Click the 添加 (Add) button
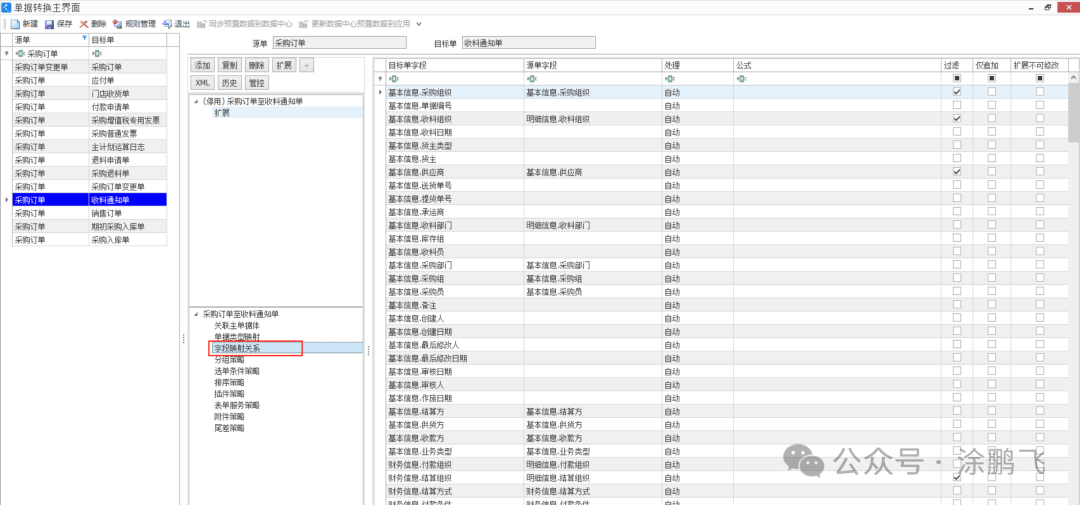The image size is (1080, 505). [x=203, y=65]
